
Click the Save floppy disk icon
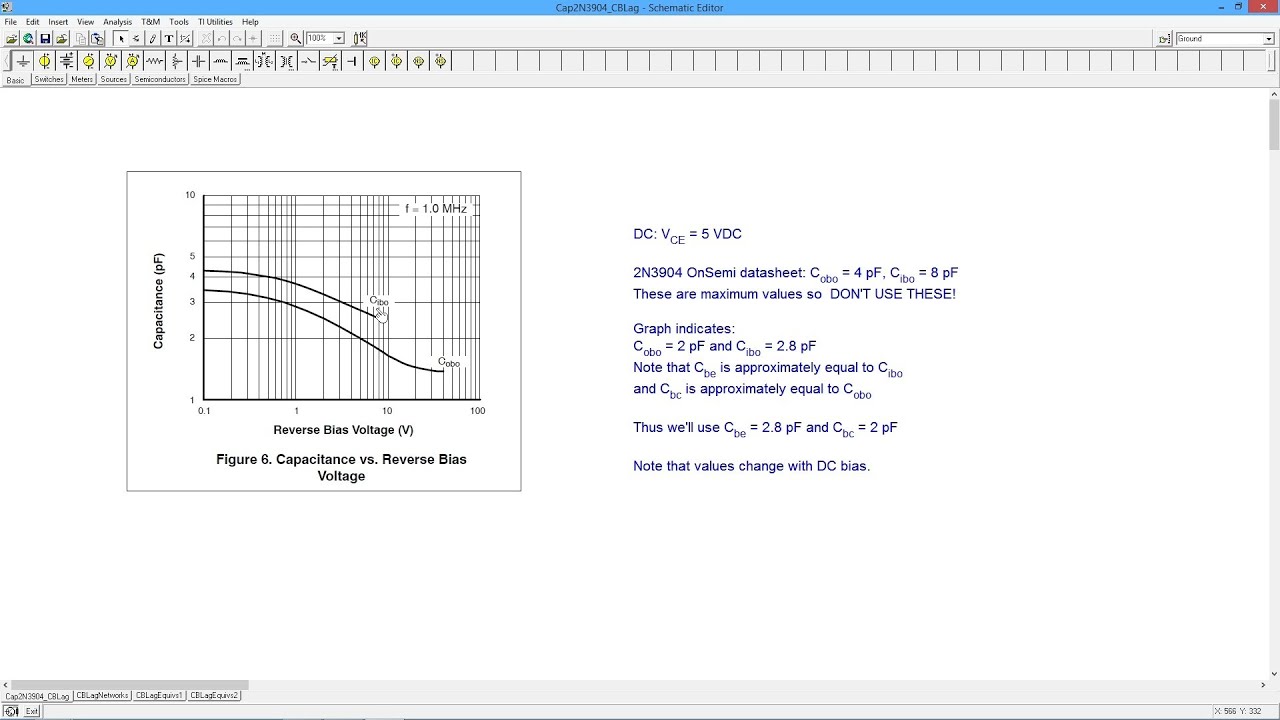tap(45, 39)
